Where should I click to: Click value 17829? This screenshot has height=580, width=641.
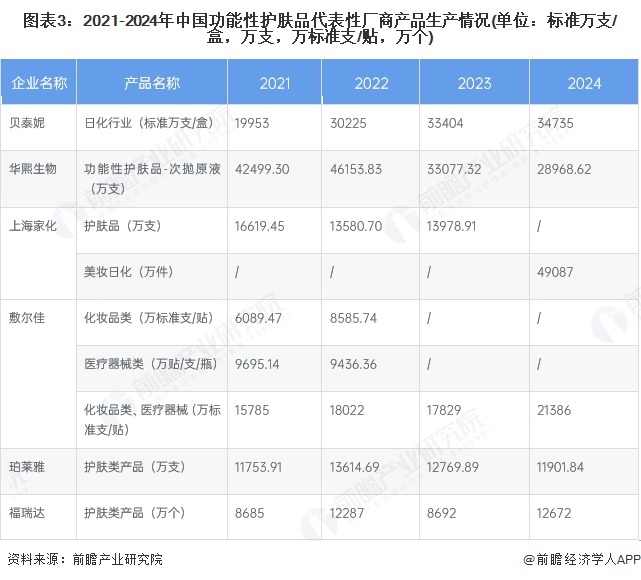(444, 410)
